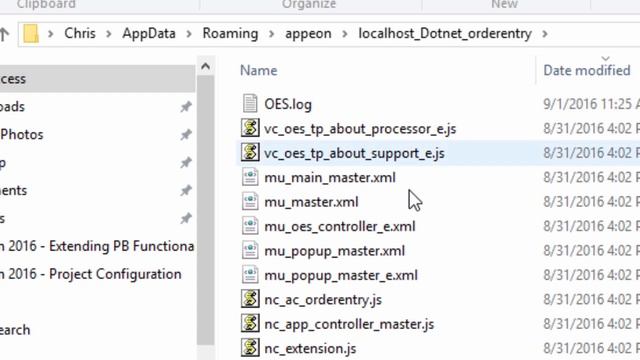Select nc_ac_orderentry.js file name
The image size is (640, 360).
[x=323, y=300]
